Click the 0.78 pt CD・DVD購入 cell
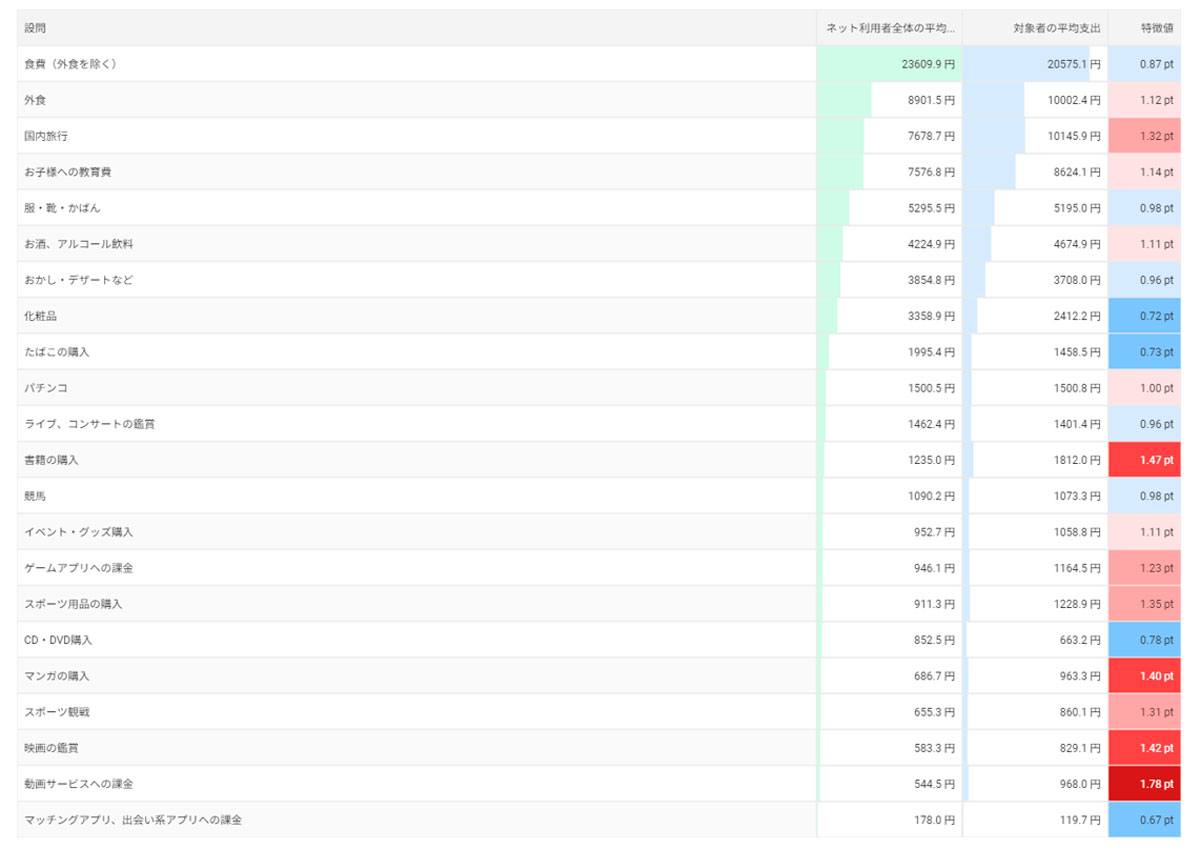Screen dimensions: 1200x849 click(x=1145, y=640)
